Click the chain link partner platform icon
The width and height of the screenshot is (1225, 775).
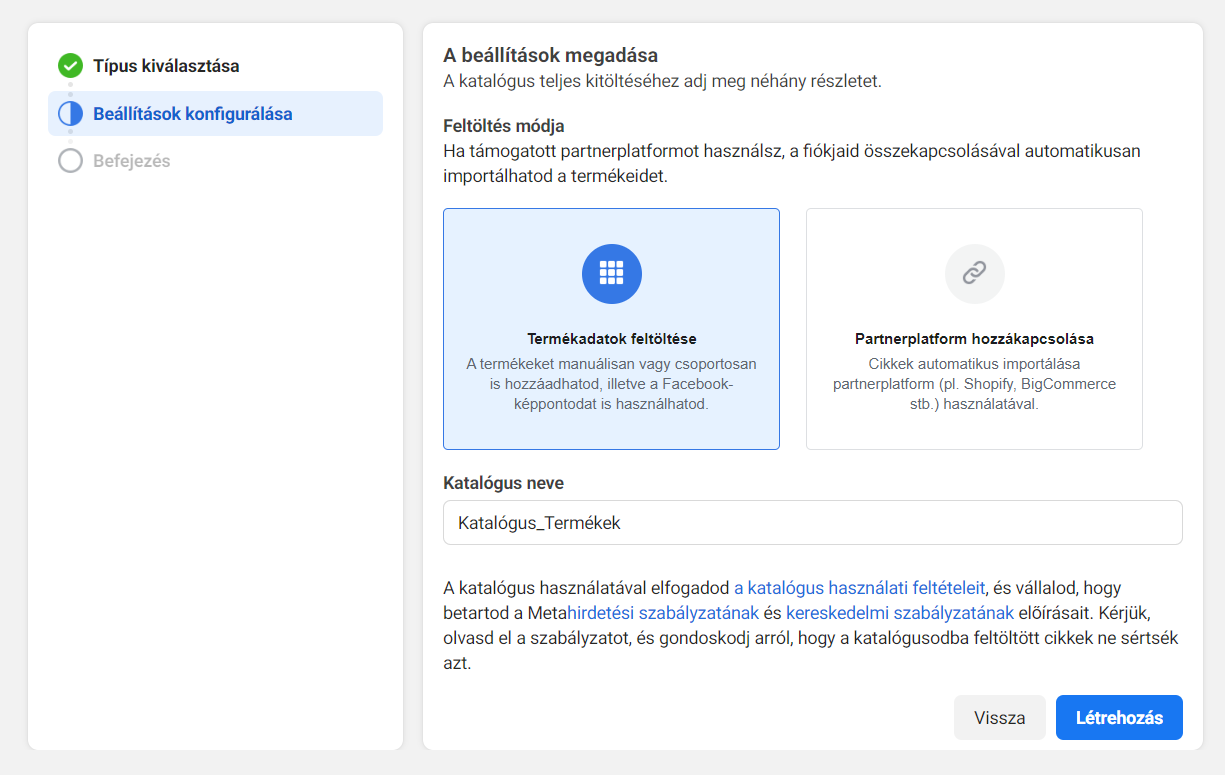coord(975,273)
